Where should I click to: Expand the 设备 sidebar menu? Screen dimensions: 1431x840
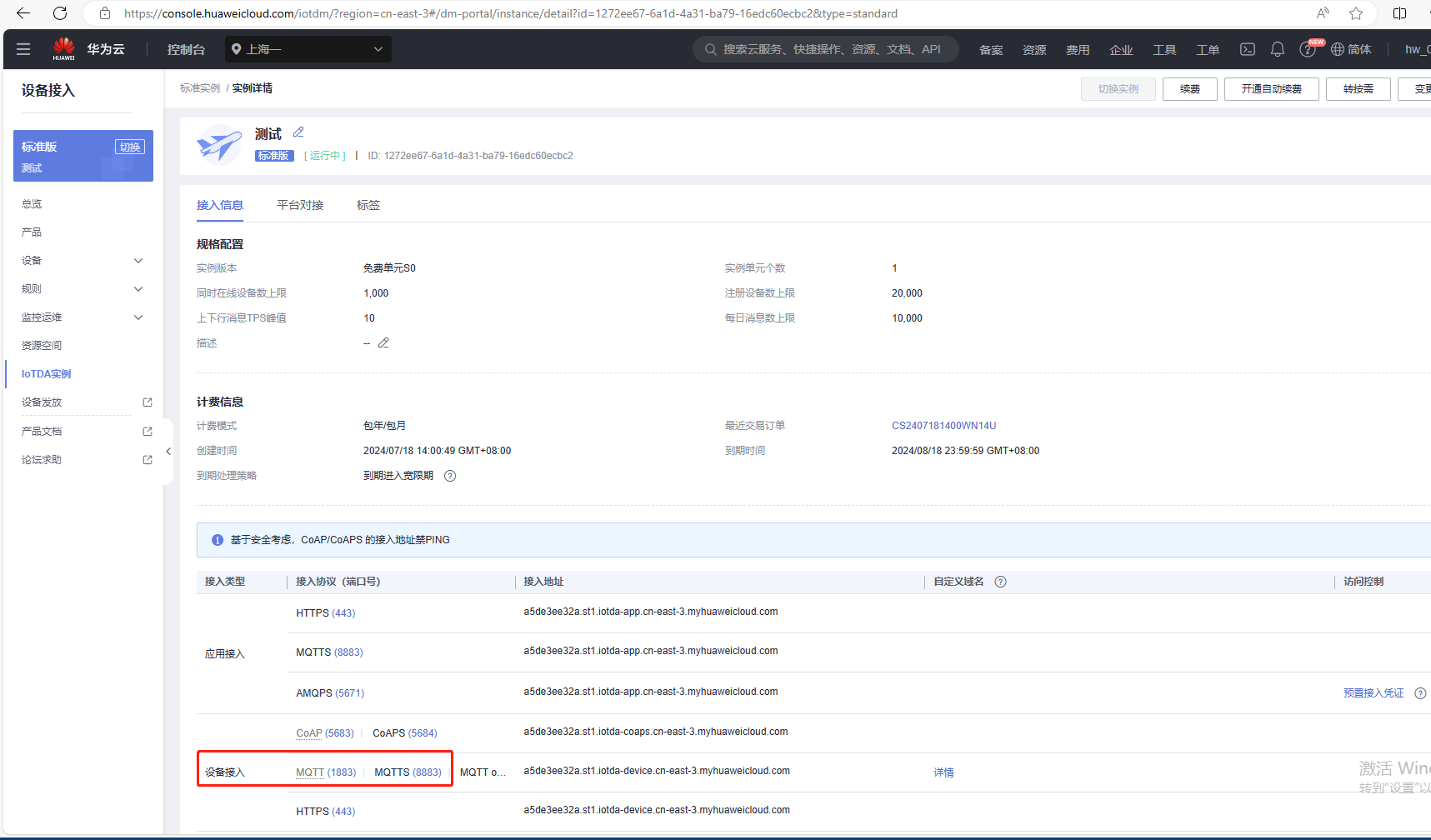(82, 261)
